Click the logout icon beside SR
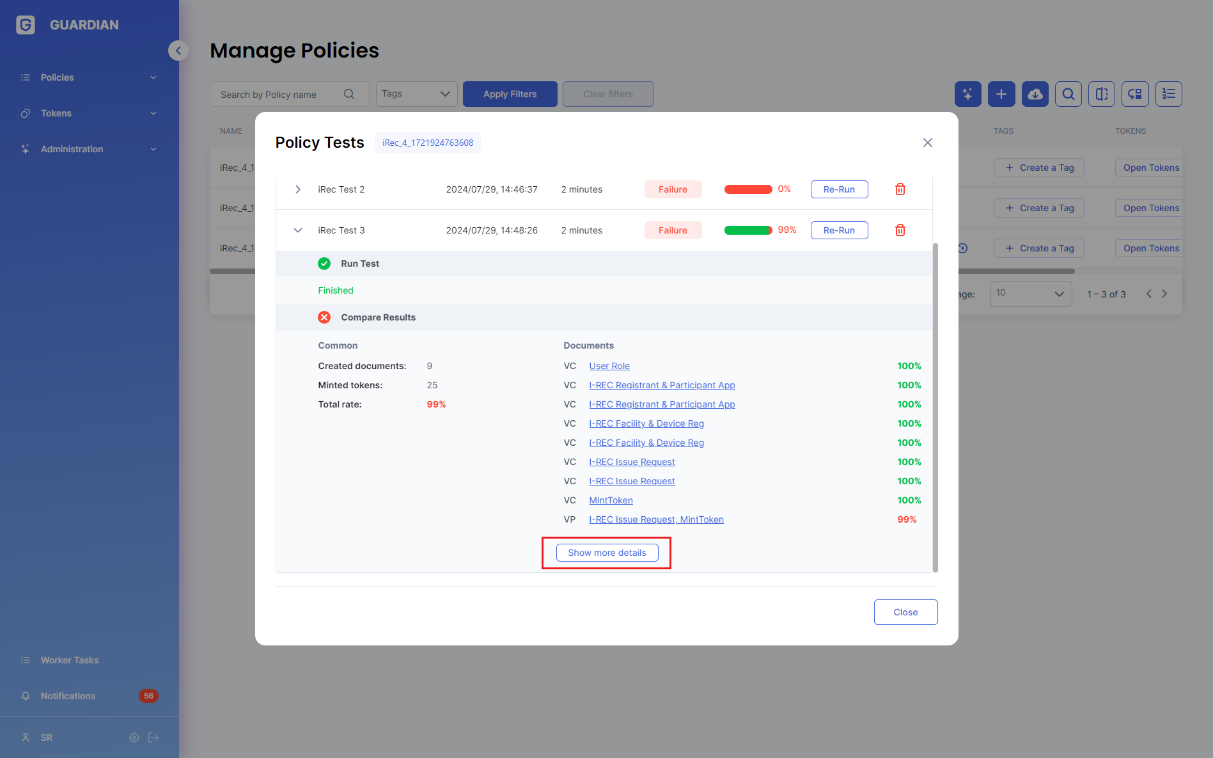 click(153, 738)
